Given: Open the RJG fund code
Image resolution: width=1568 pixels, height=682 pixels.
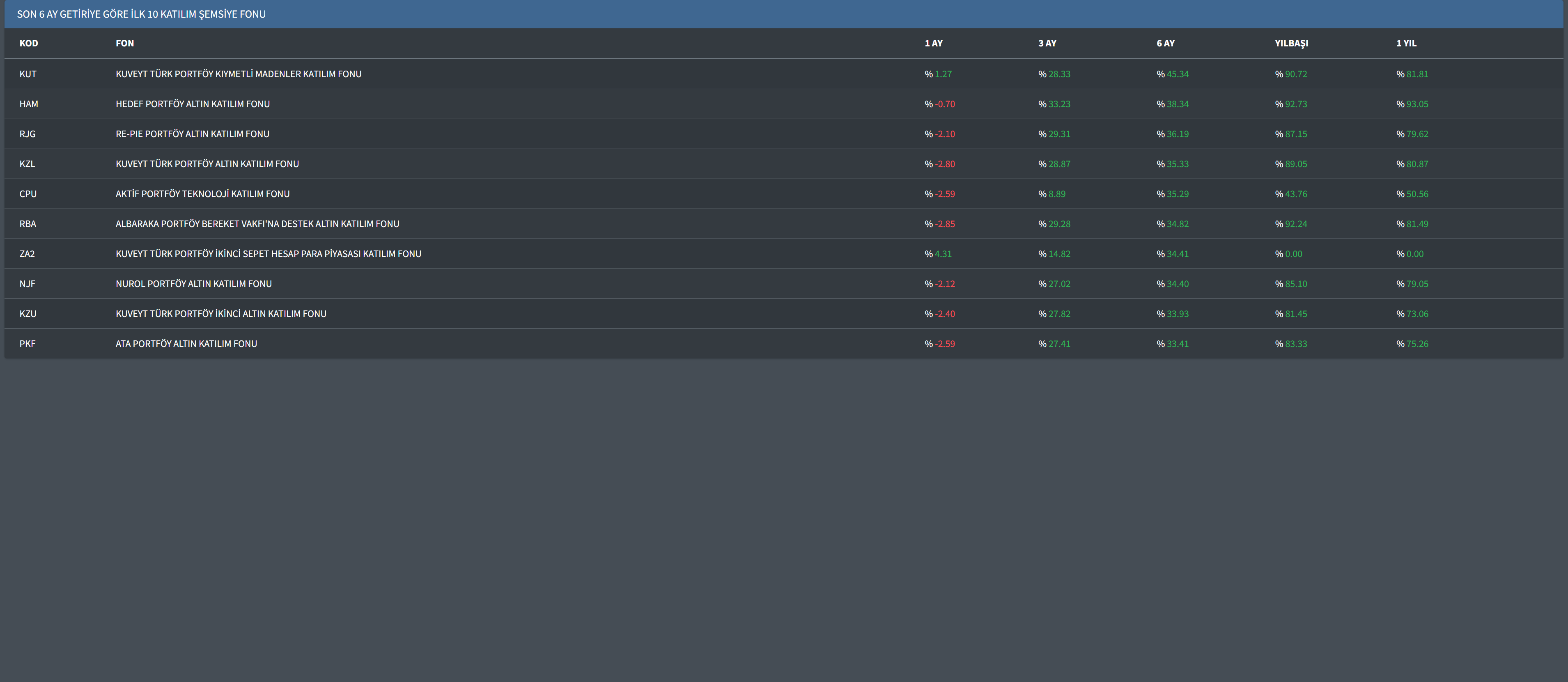Looking at the screenshot, I should [x=28, y=134].
